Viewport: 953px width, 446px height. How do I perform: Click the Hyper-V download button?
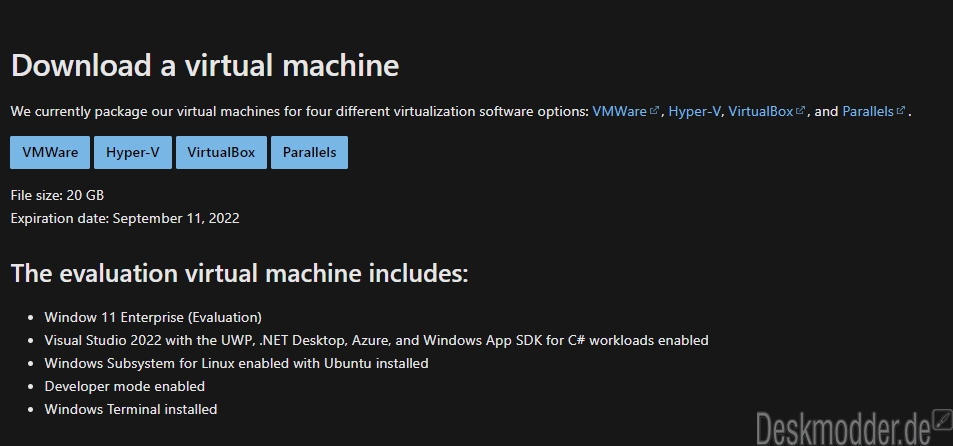[132, 153]
